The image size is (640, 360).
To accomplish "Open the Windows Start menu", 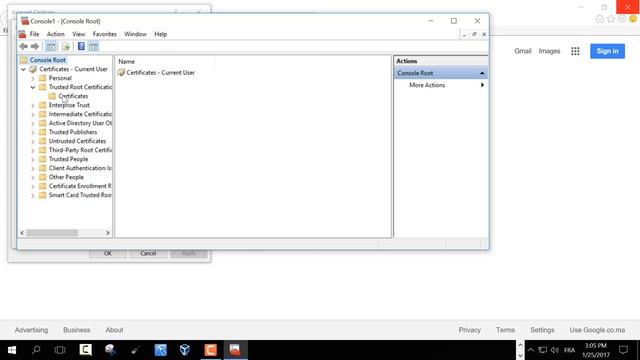I will (12, 350).
